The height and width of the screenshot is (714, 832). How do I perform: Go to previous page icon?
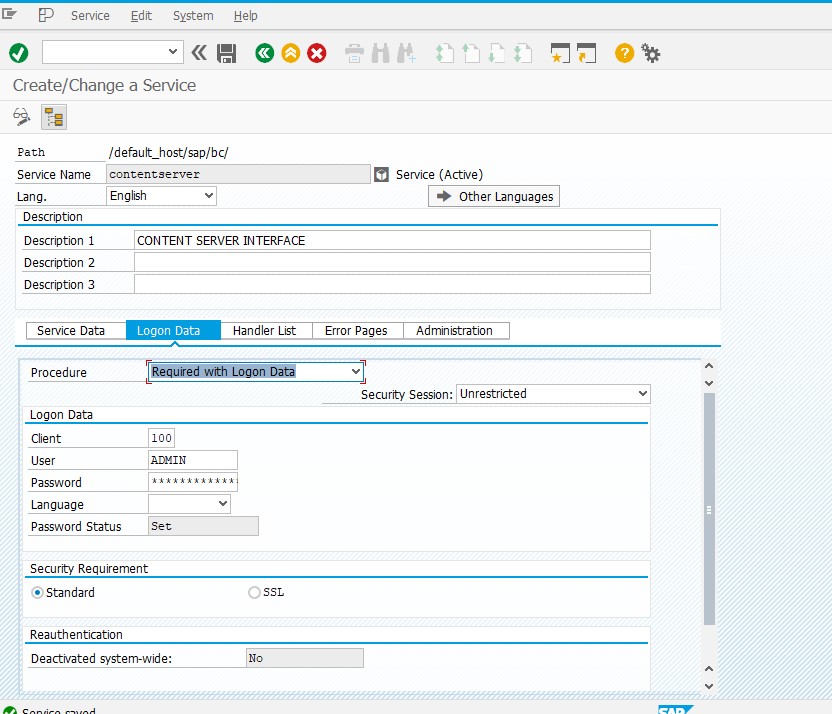471,54
